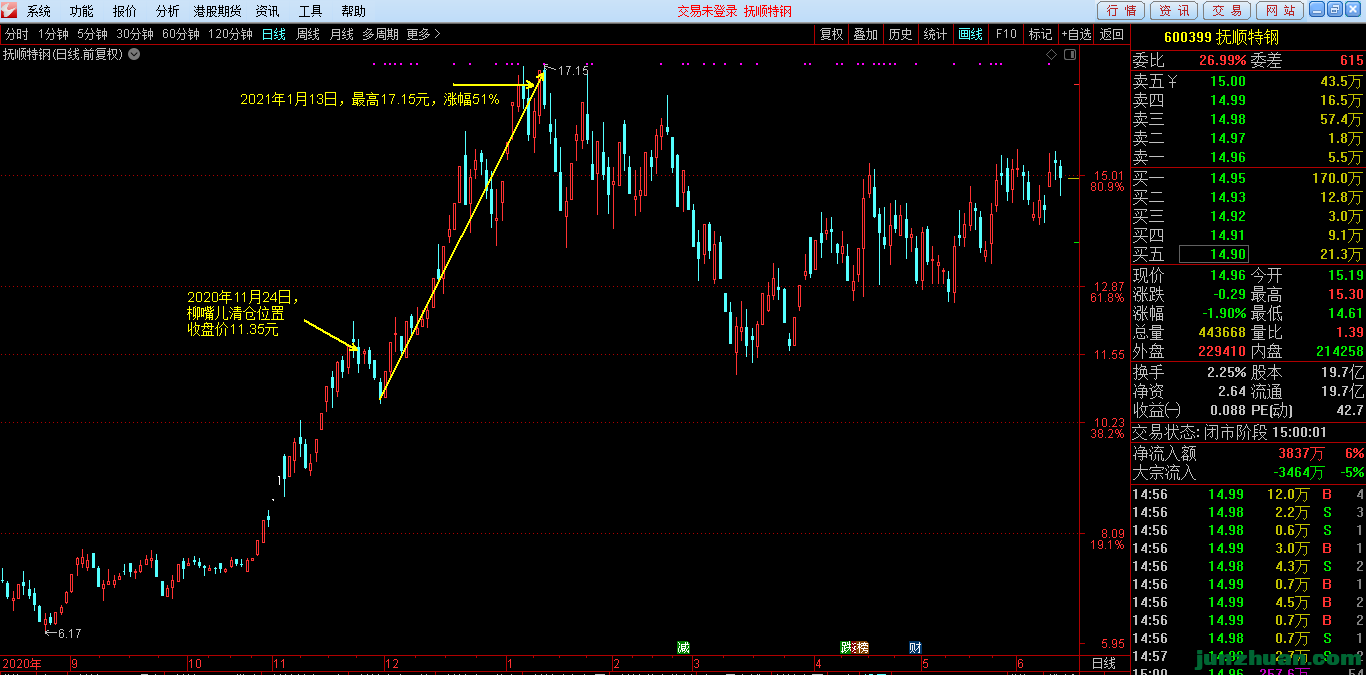Click the 总量 value 443668

point(1221,332)
